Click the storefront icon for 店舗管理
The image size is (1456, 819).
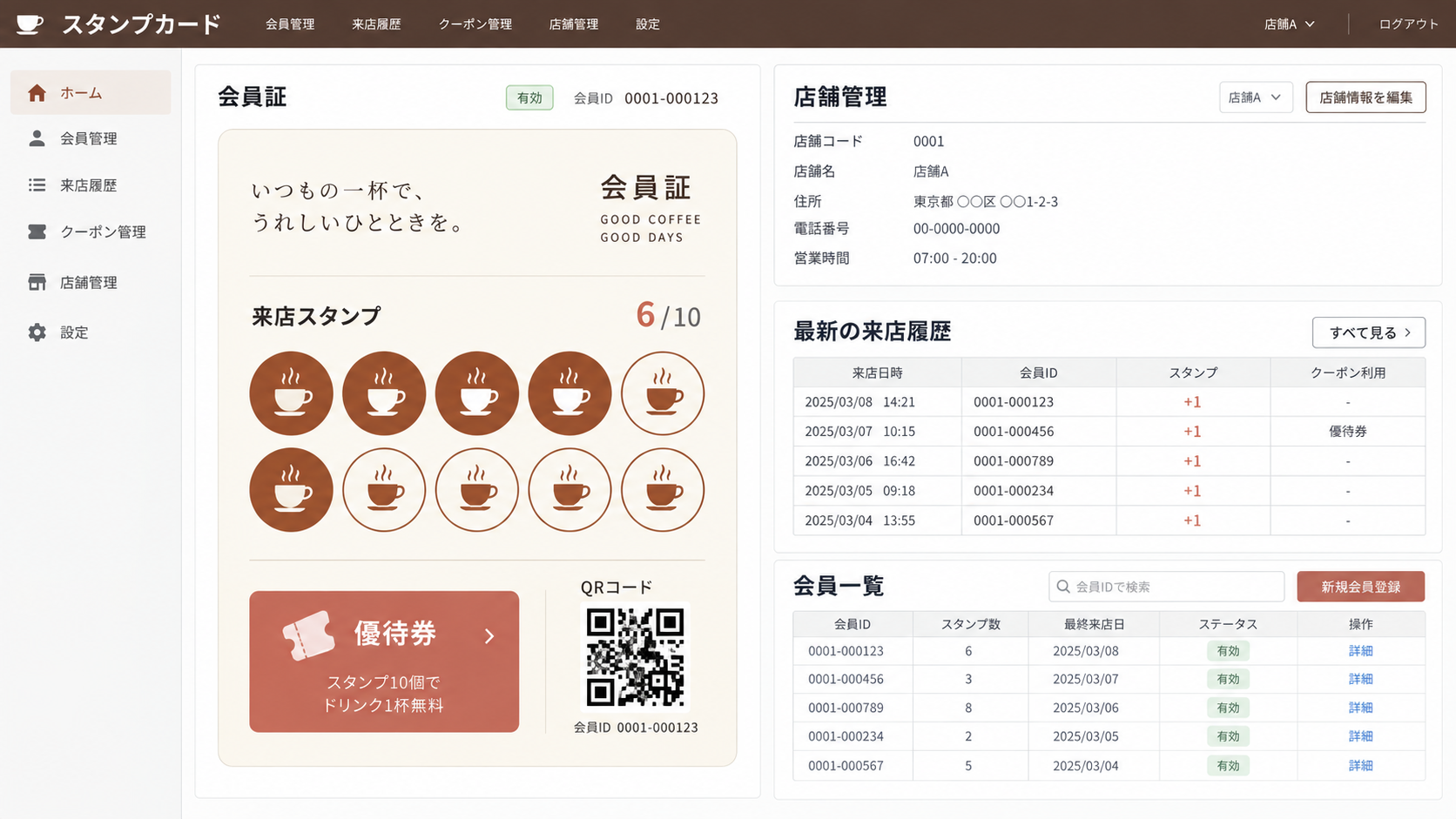pos(37,282)
